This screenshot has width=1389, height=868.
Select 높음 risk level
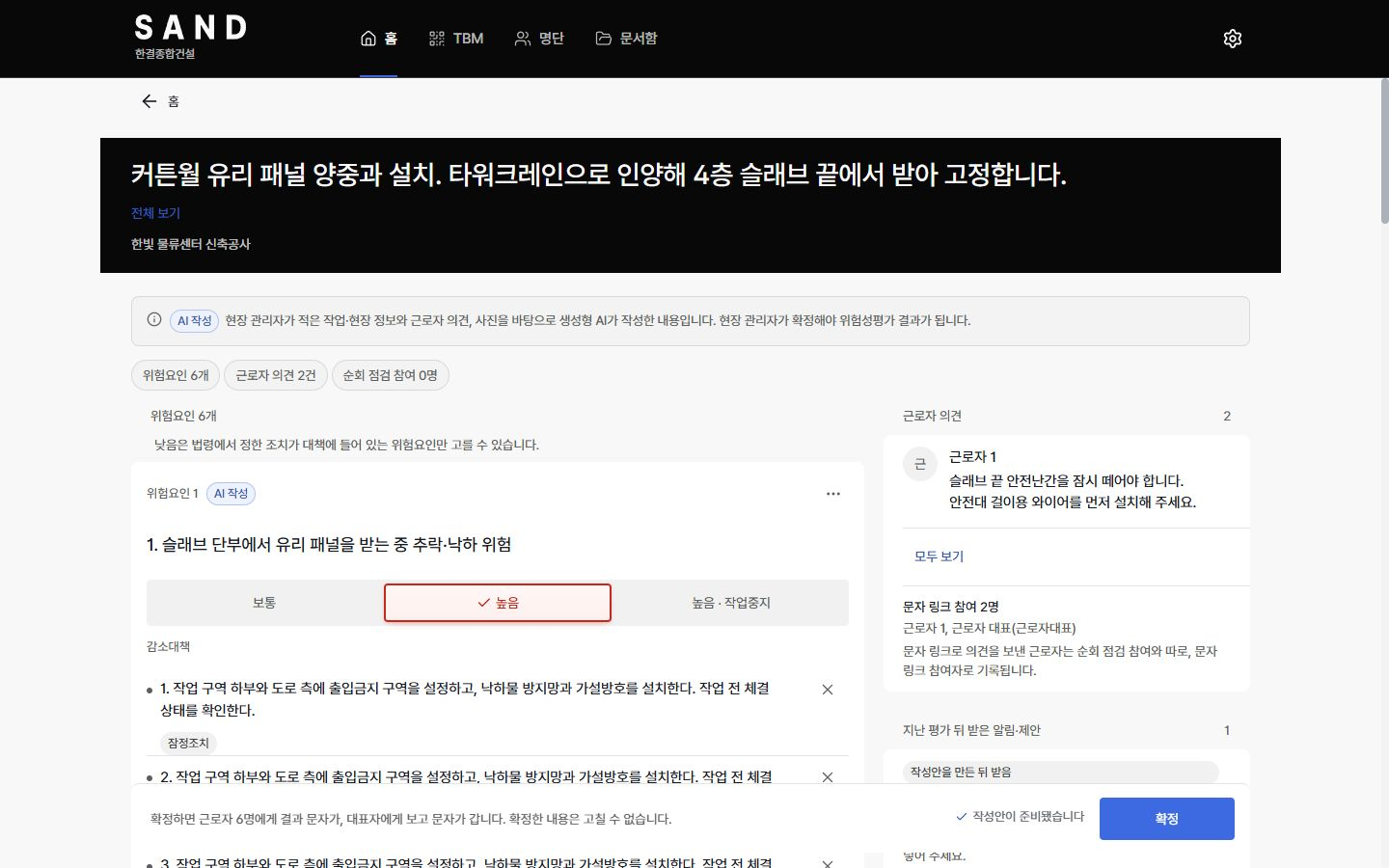click(x=498, y=603)
